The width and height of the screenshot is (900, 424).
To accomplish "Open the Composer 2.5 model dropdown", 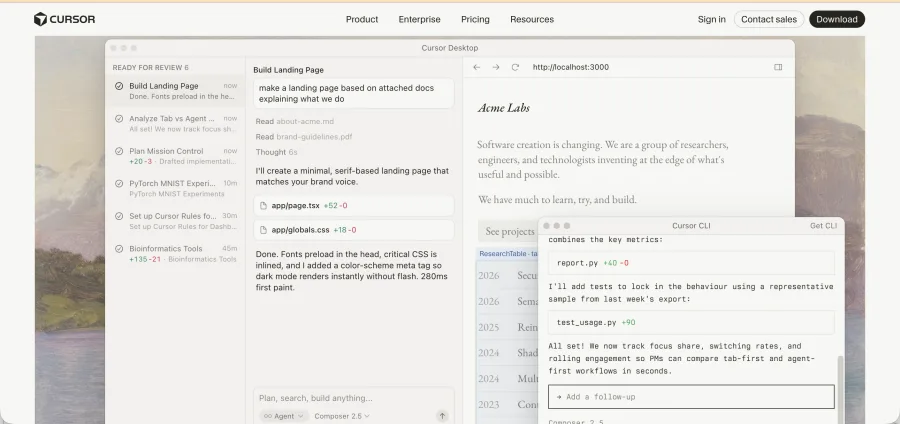I will (x=342, y=416).
